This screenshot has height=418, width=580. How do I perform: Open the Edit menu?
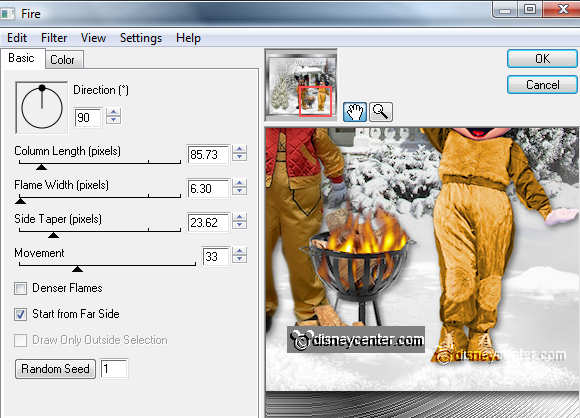pos(17,38)
